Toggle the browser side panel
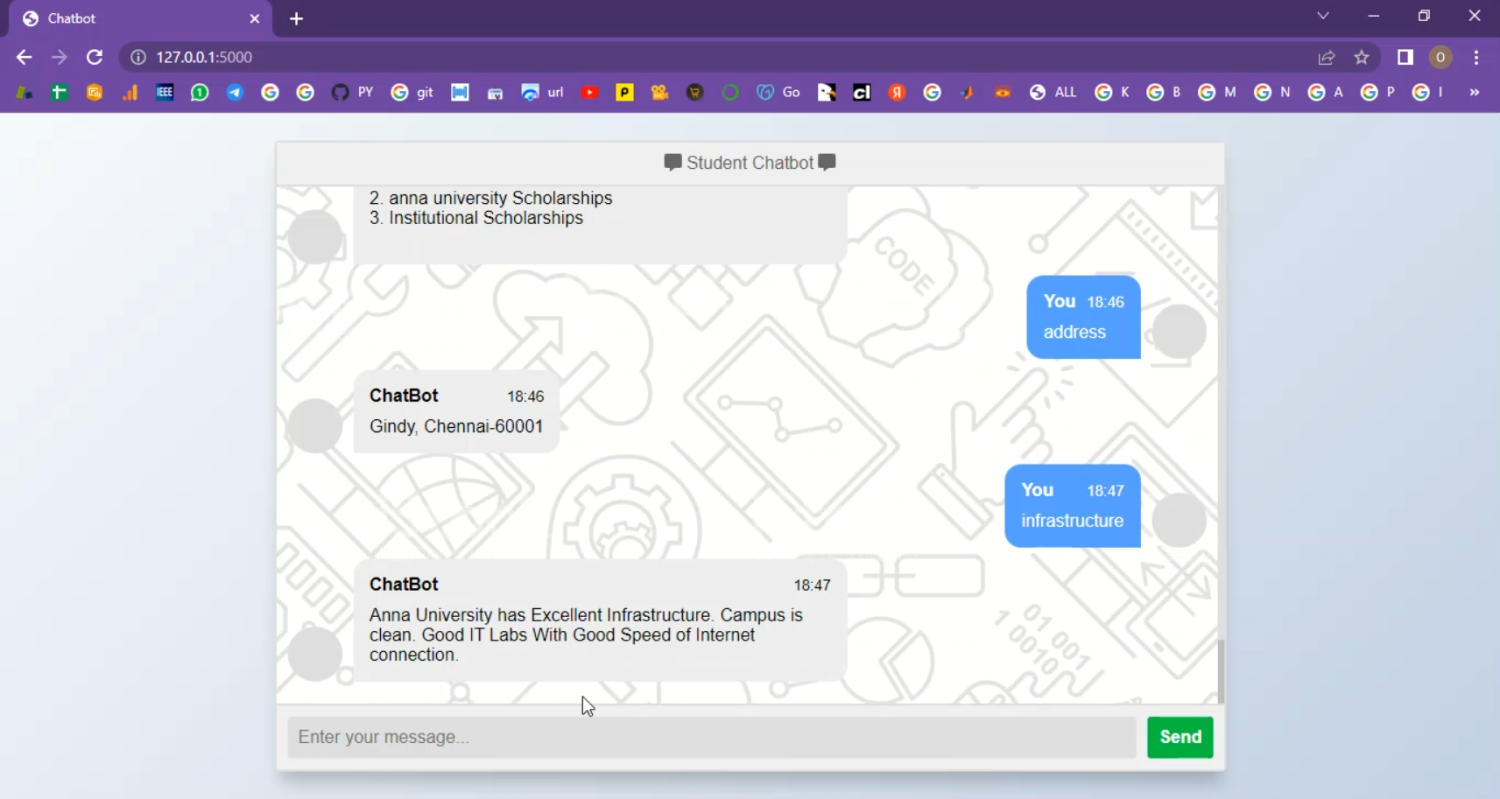1500x799 pixels. point(1405,57)
